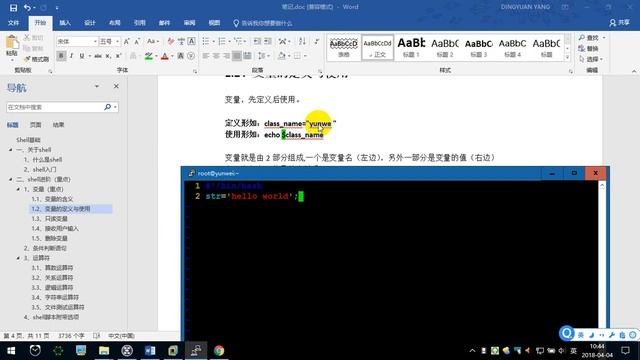This screenshot has height=360, width=640.
Task: Collapse the '一、关于shell' tree node
Action: [11, 150]
